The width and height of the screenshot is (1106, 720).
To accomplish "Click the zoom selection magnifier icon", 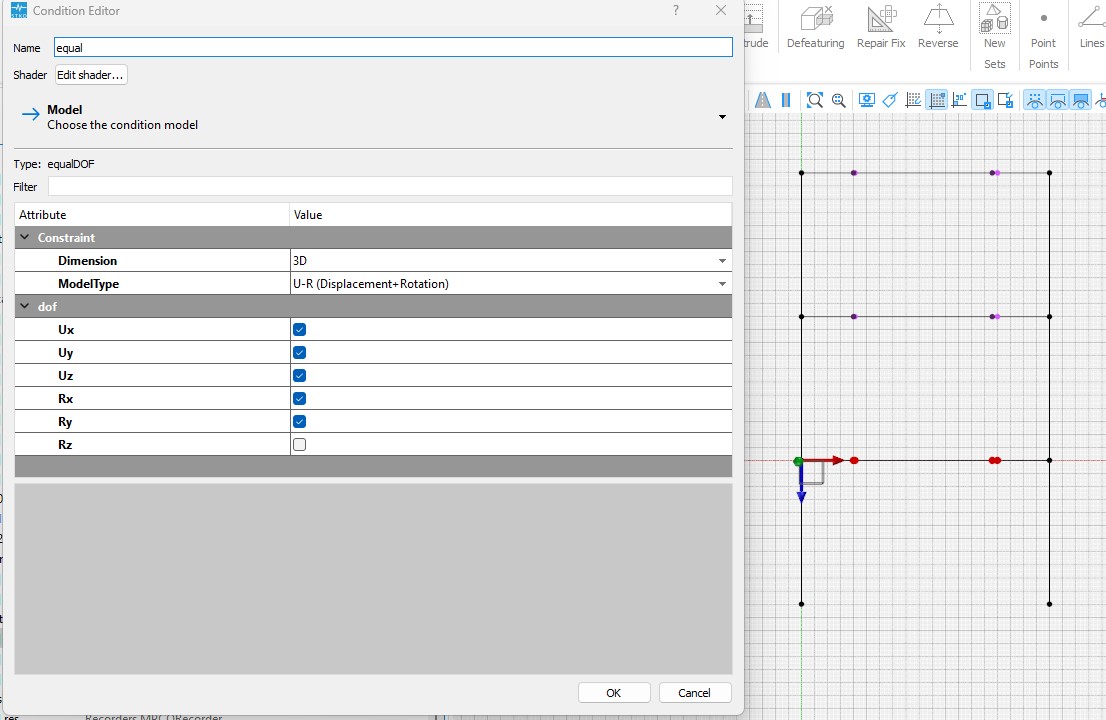I will point(839,100).
